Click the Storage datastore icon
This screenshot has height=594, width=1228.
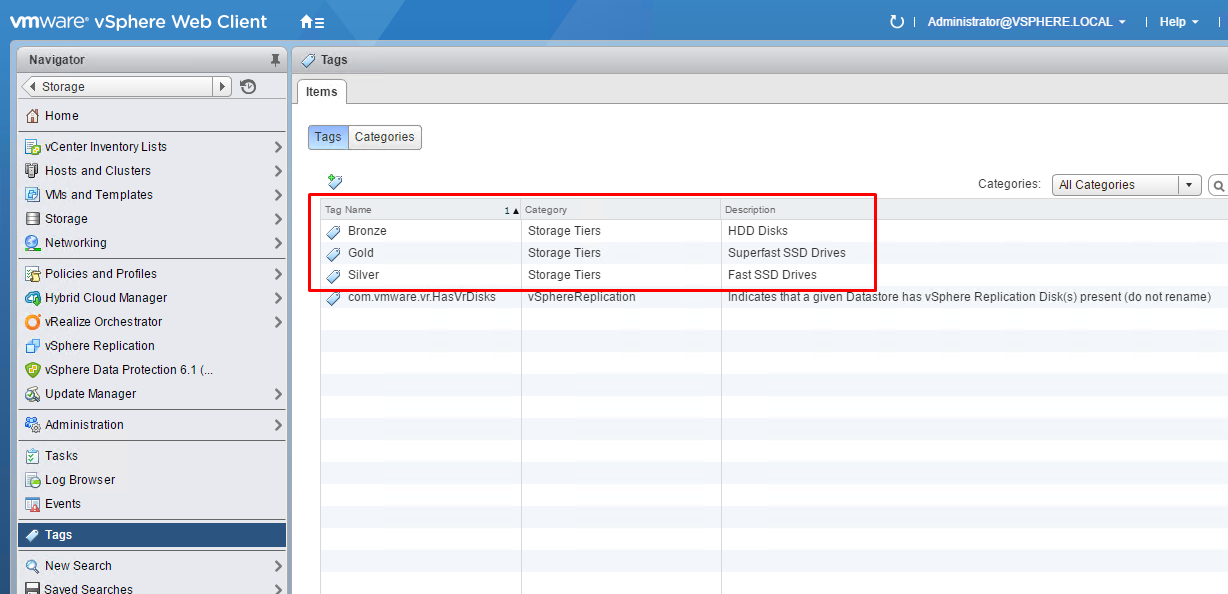[x=33, y=219]
